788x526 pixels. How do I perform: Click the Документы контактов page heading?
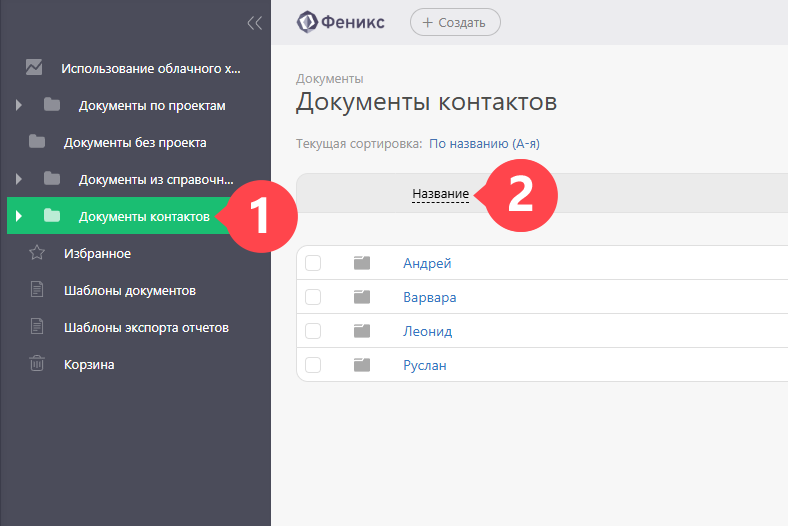(x=426, y=102)
